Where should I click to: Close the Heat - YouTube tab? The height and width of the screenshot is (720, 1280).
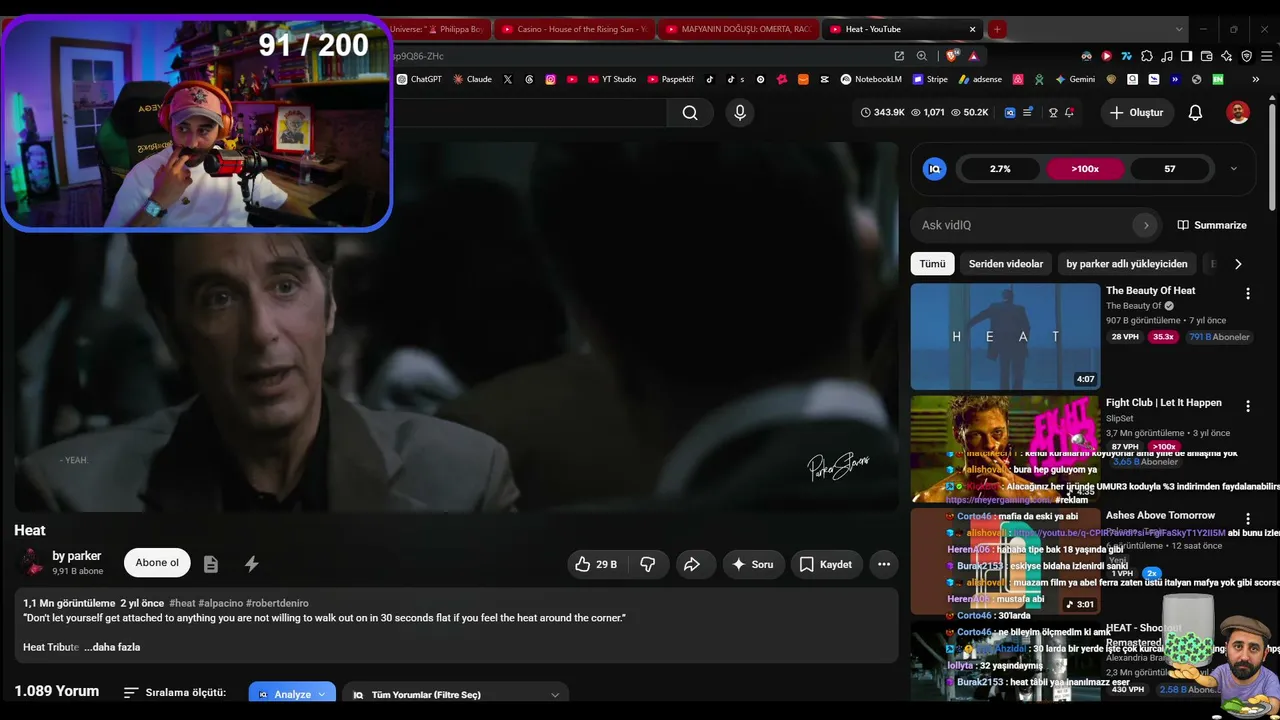click(x=972, y=29)
